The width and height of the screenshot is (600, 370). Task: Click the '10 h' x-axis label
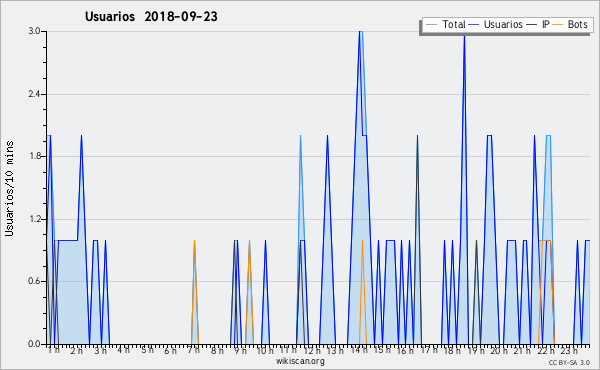265,350
